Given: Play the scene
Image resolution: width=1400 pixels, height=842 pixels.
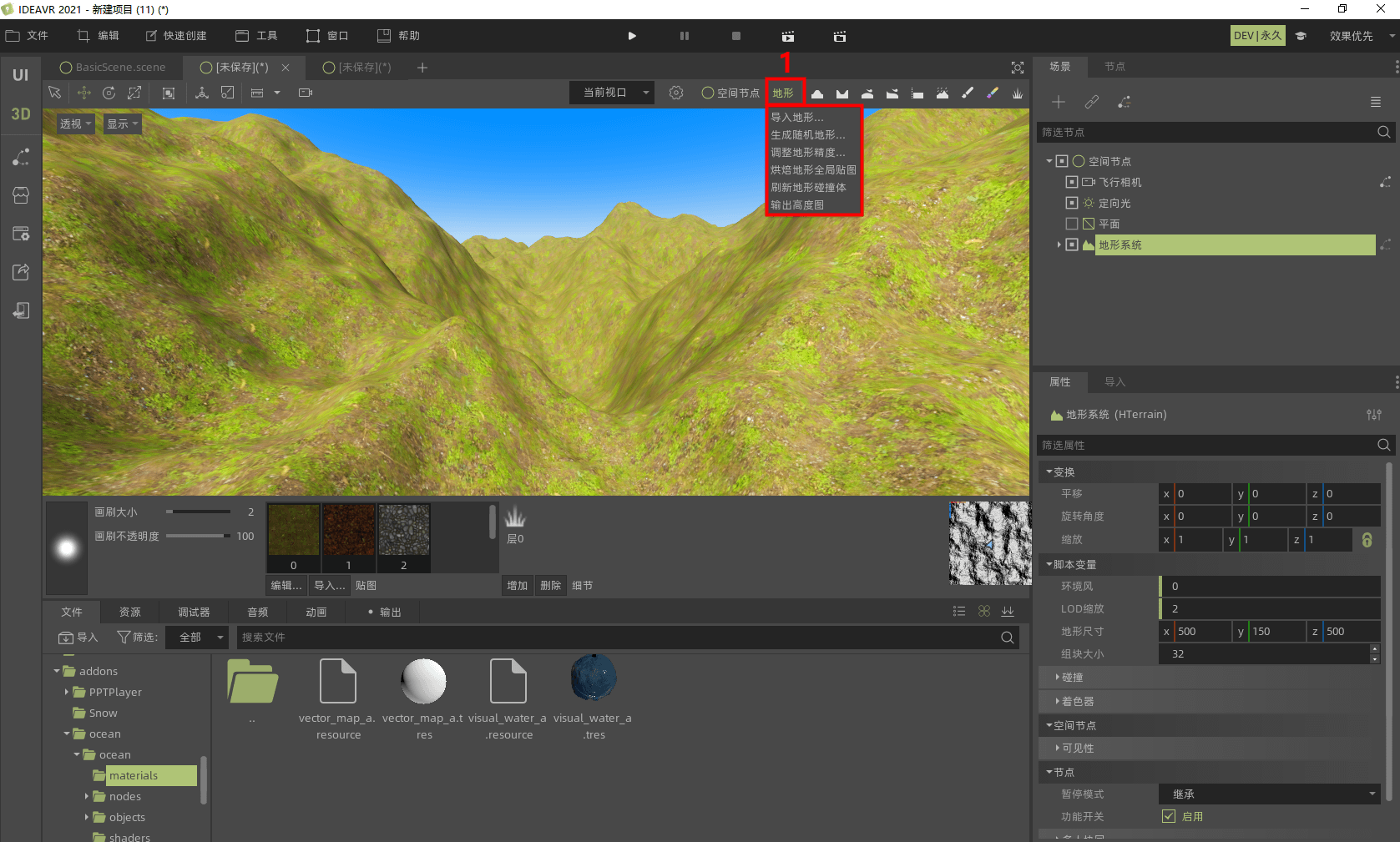Looking at the screenshot, I should point(632,36).
